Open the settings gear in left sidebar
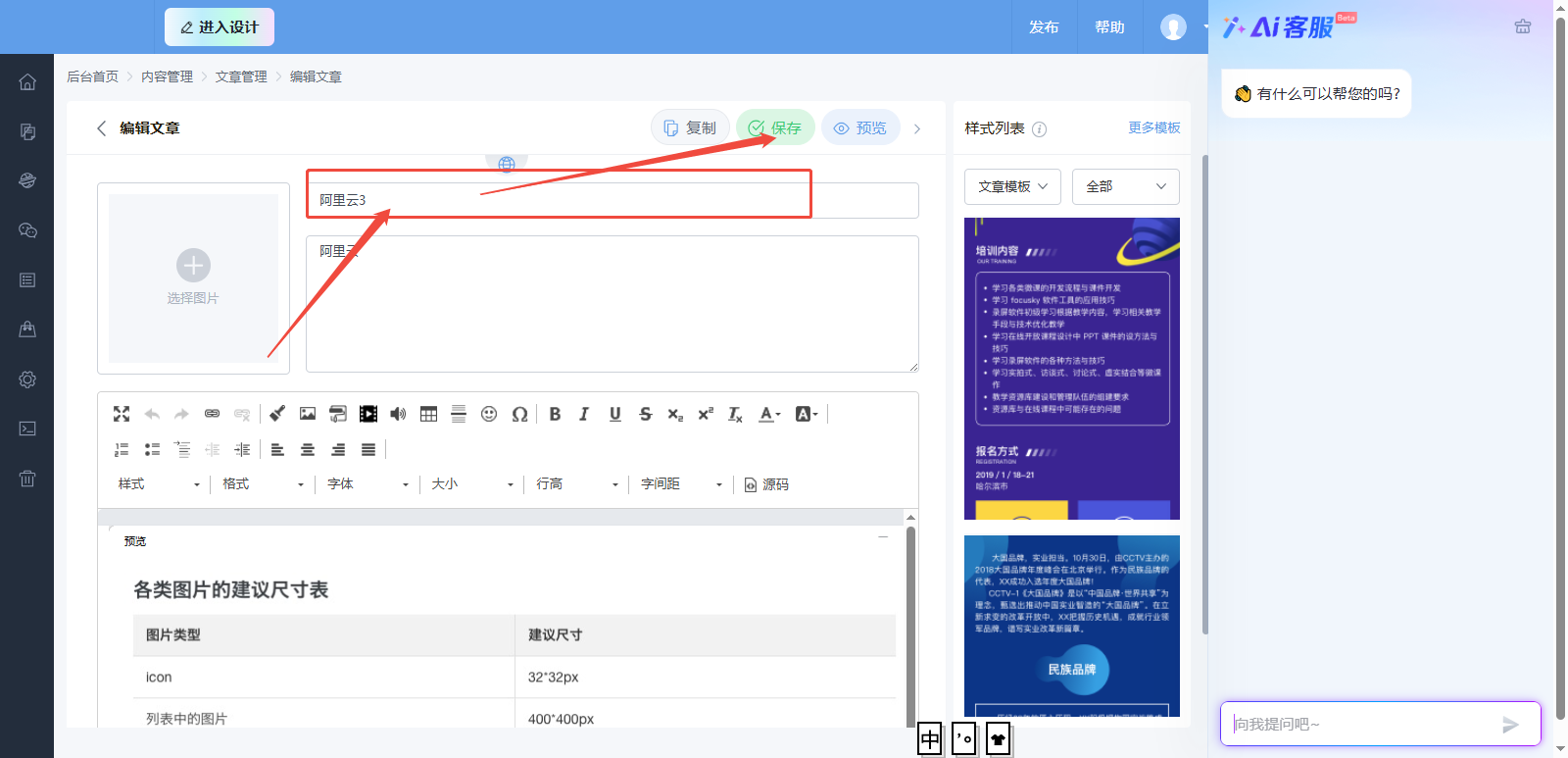This screenshot has width=1568, height=758. point(27,379)
